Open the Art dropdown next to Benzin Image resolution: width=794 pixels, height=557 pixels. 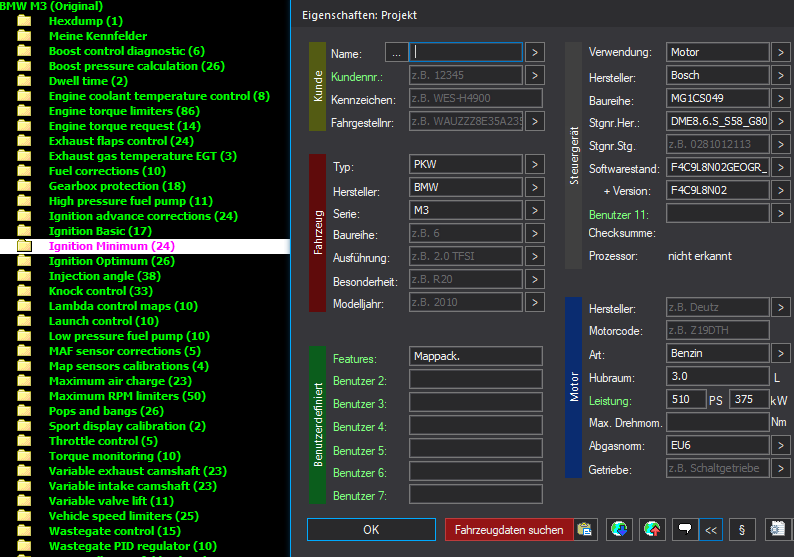[x=781, y=353]
